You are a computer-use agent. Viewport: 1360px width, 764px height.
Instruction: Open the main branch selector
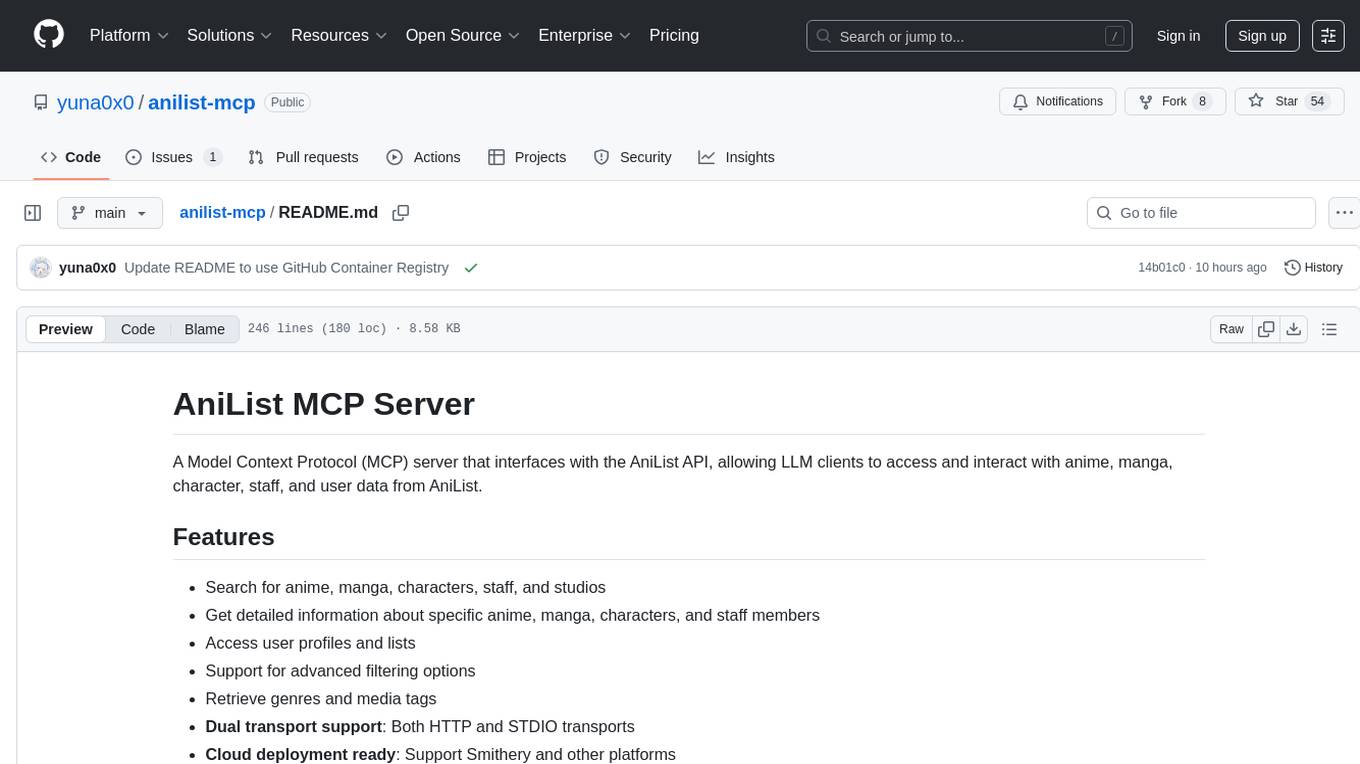tap(110, 213)
